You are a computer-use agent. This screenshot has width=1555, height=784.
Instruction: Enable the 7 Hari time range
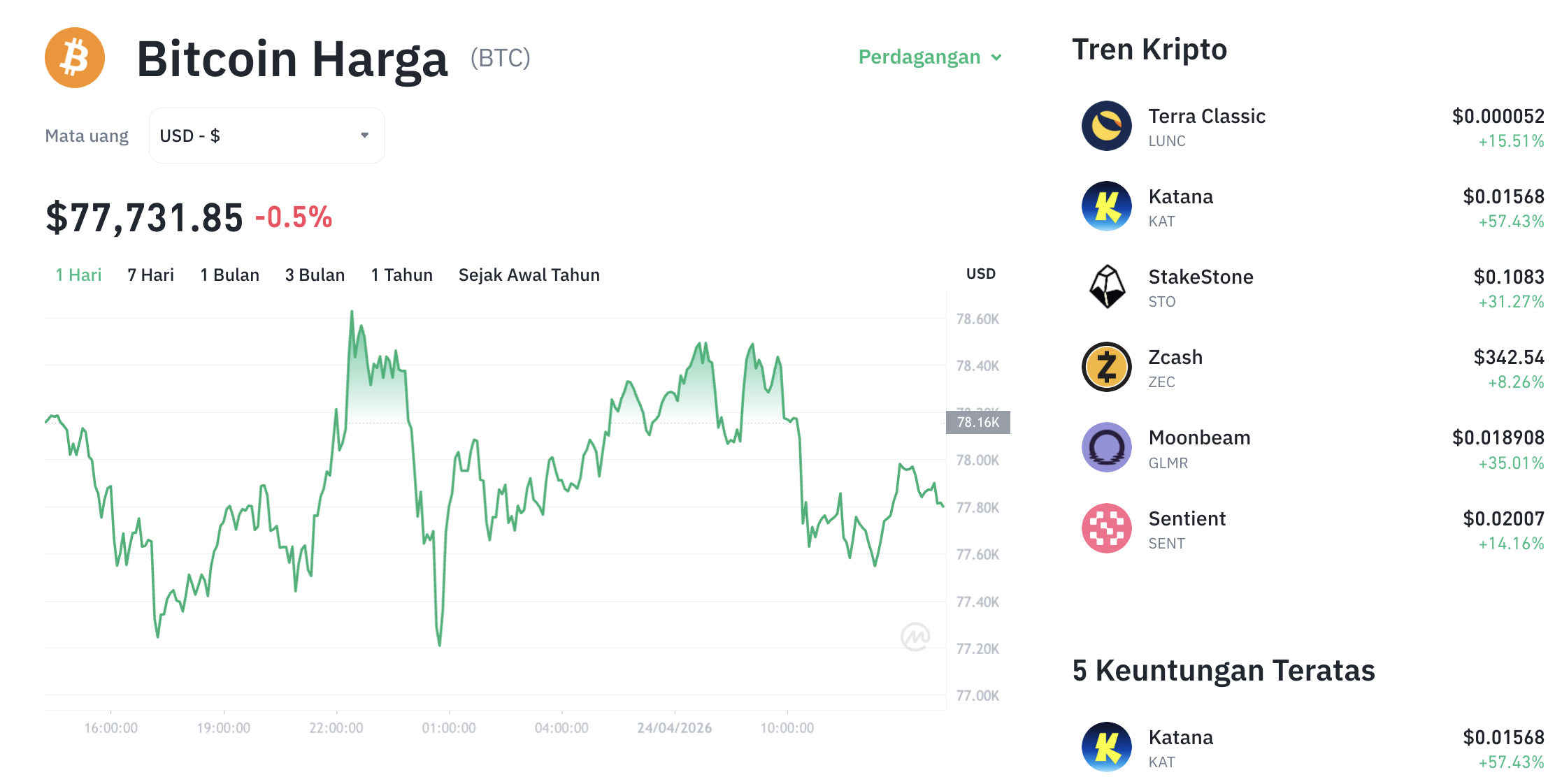[x=150, y=275]
